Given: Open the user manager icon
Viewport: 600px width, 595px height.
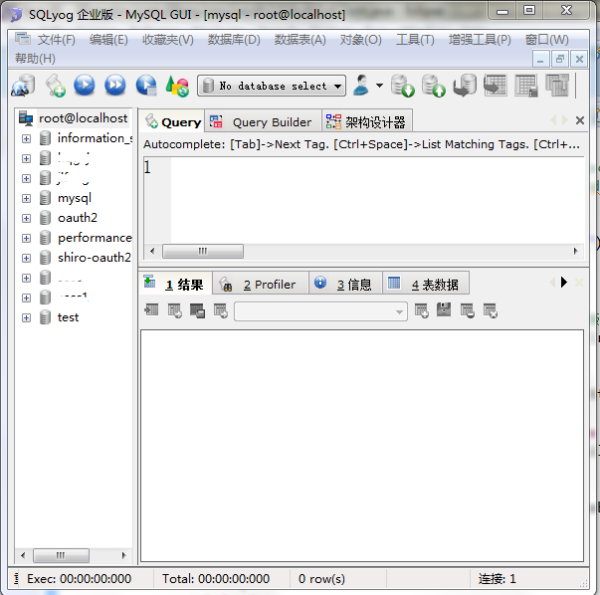Looking at the screenshot, I should tap(361, 85).
